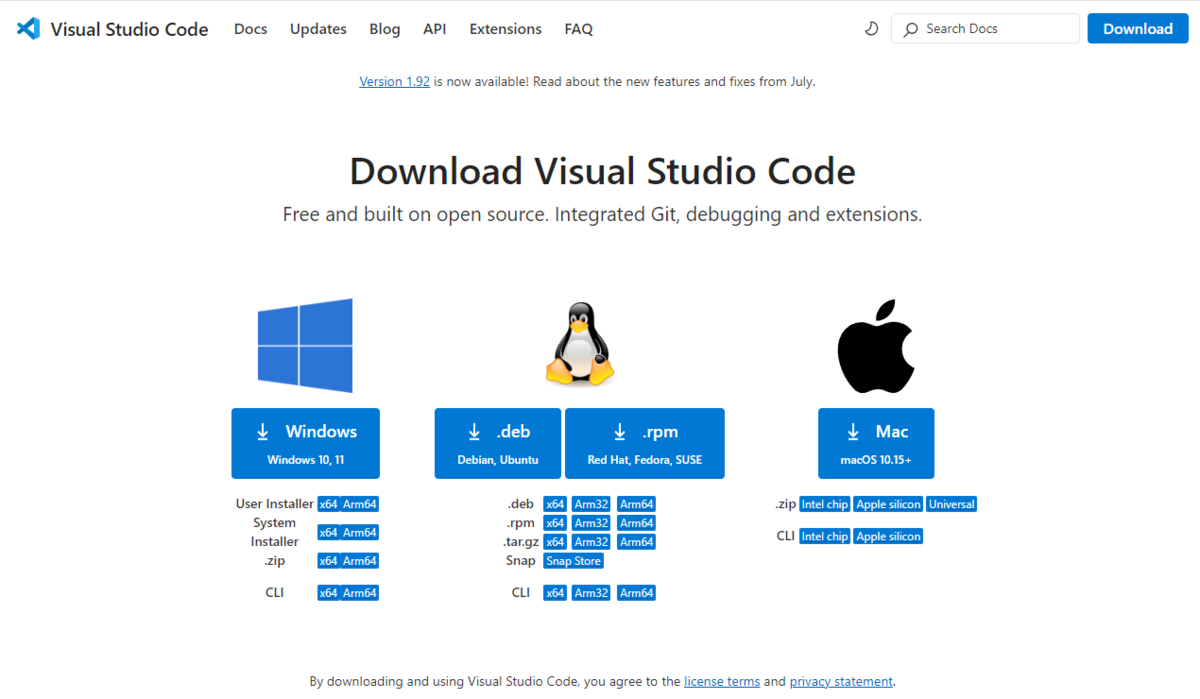Open the Snap Store link
The width and height of the screenshot is (1200, 699).
[573, 561]
